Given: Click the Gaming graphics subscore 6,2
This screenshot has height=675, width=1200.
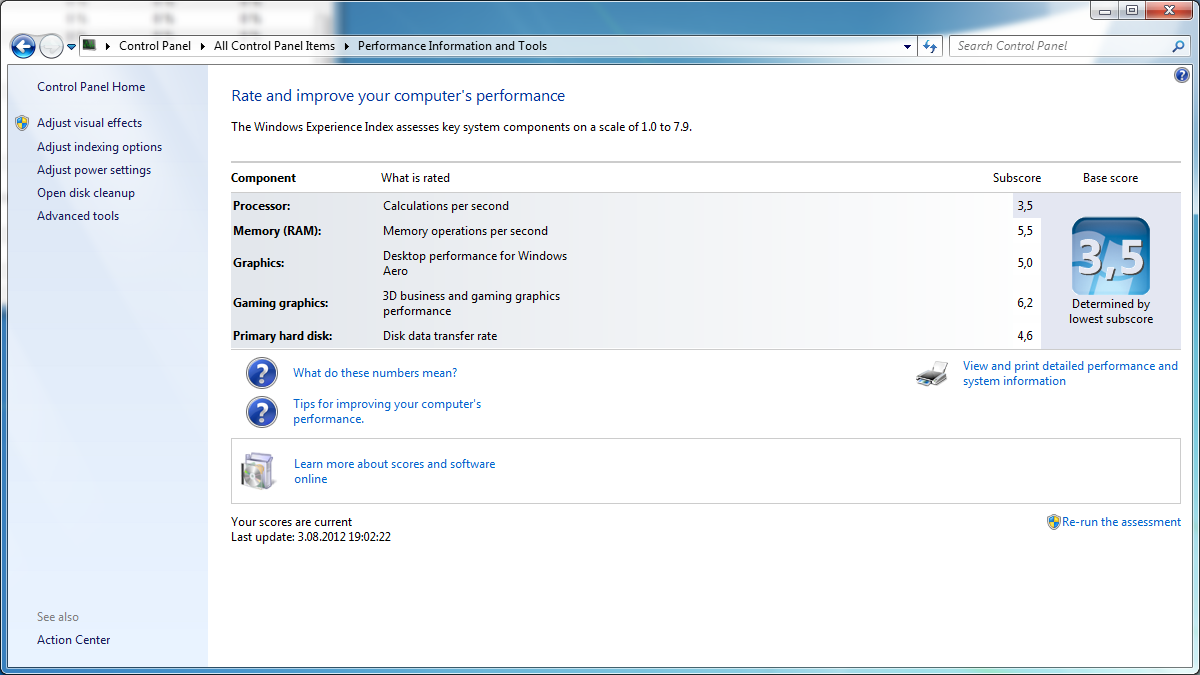Looking at the screenshot, I should pyautogui.click(x=1025, y=303).
